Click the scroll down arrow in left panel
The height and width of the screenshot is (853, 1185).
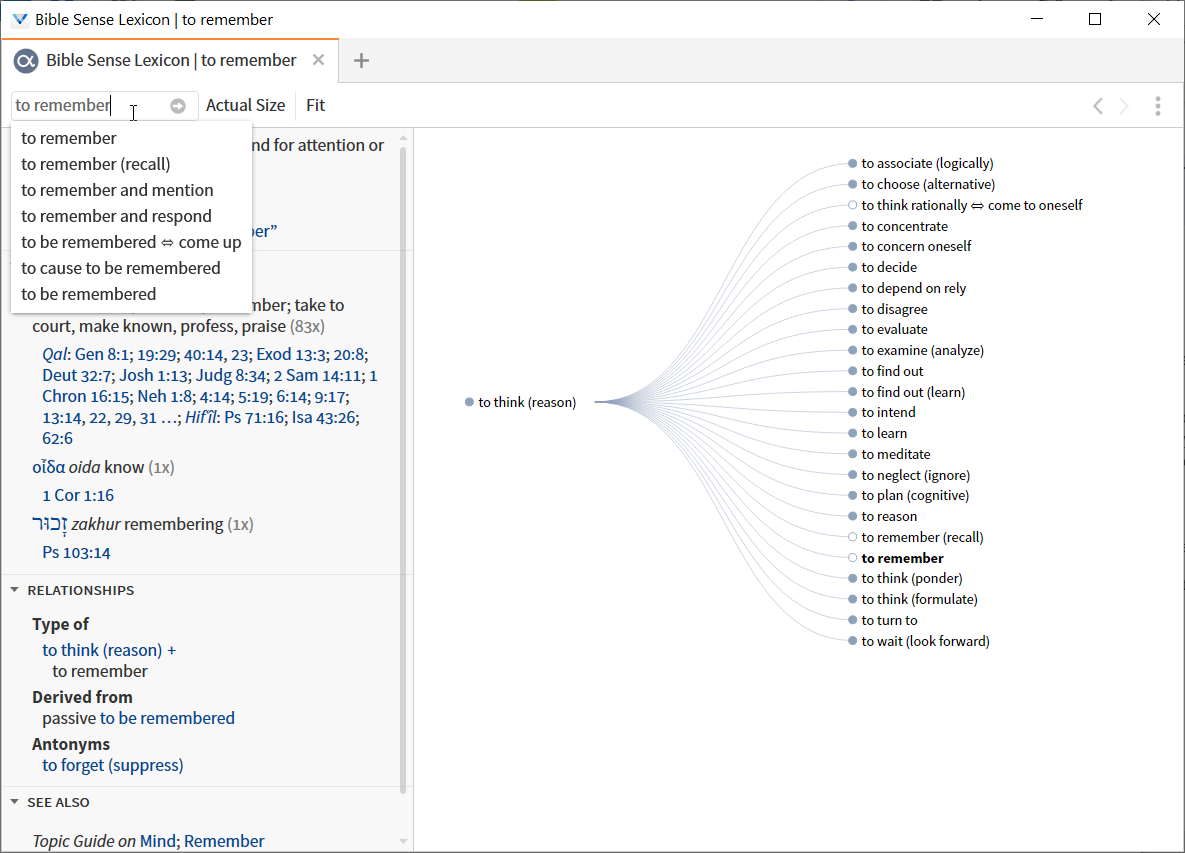click(403, 841)
